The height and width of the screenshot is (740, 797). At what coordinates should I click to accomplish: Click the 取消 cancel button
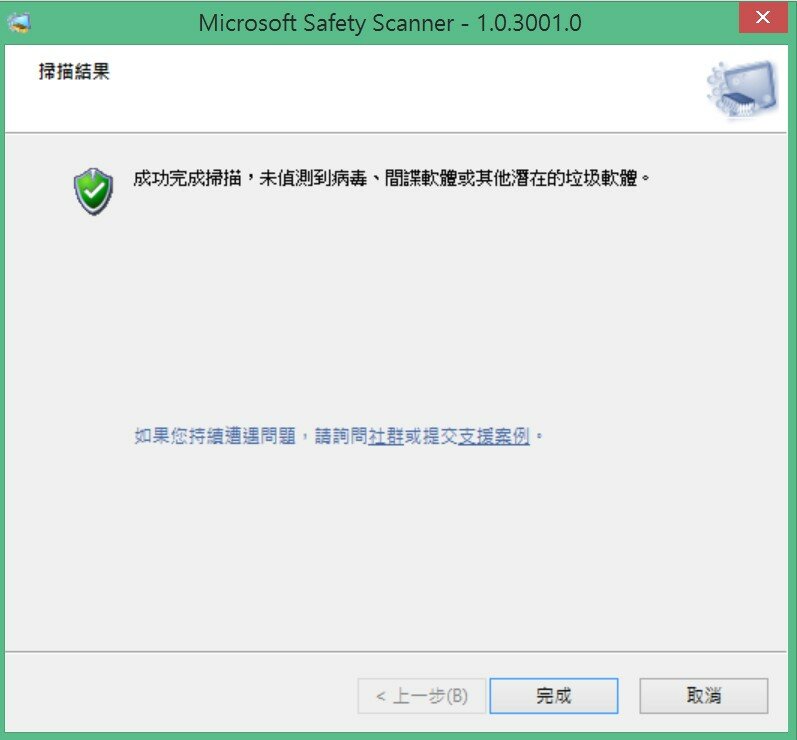[x=703, y=695]
